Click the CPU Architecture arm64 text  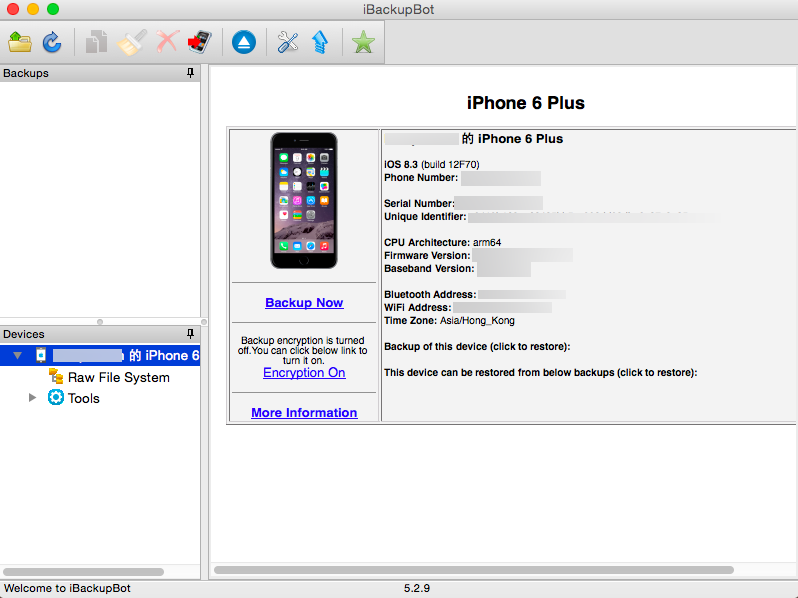[442, 243]
